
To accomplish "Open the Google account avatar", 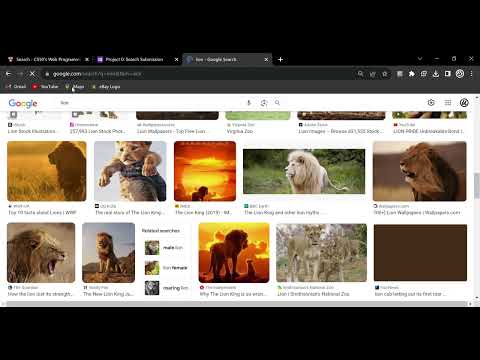I will [x=464, y=103].
